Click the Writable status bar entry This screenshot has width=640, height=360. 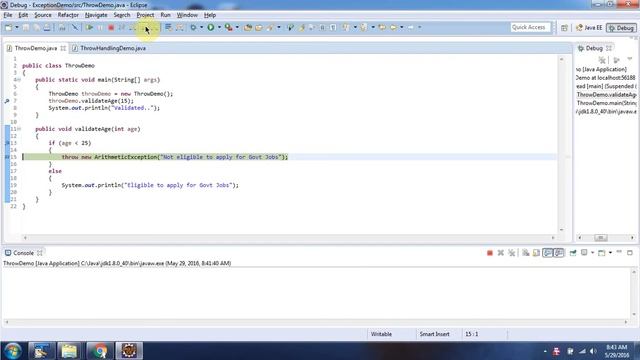pos(381,334)
